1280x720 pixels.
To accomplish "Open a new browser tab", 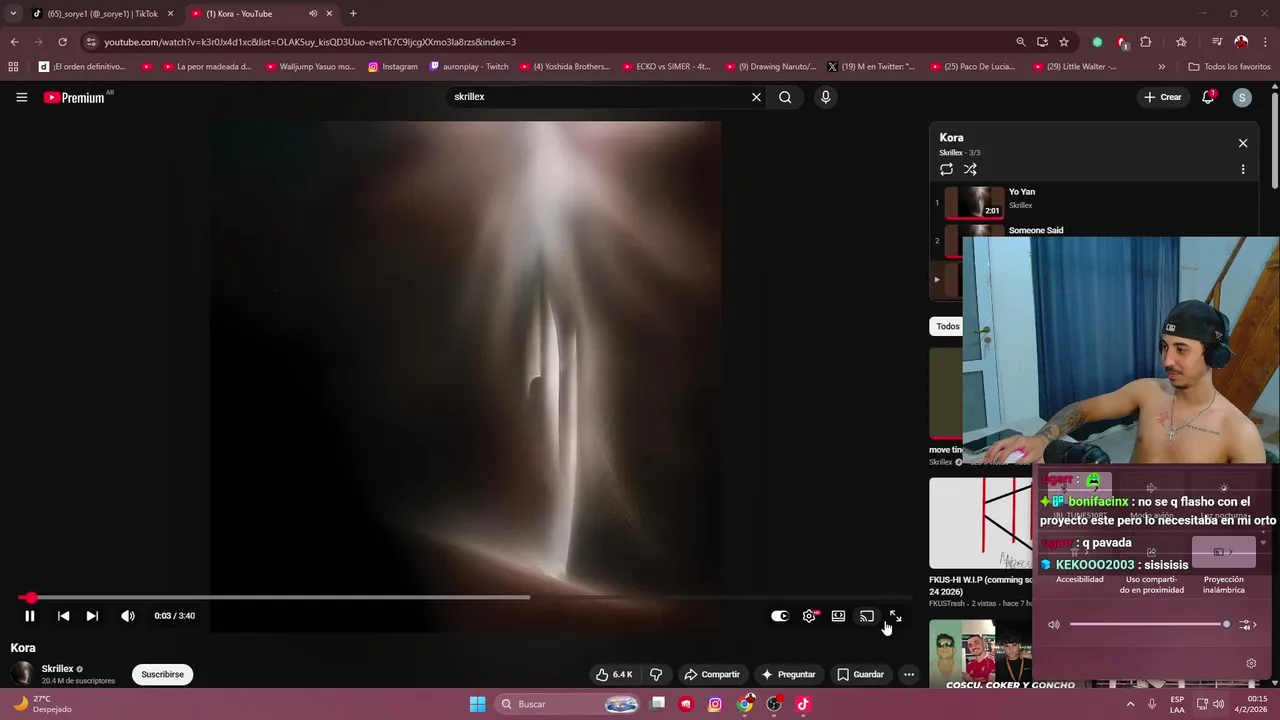I will point(353,14).
